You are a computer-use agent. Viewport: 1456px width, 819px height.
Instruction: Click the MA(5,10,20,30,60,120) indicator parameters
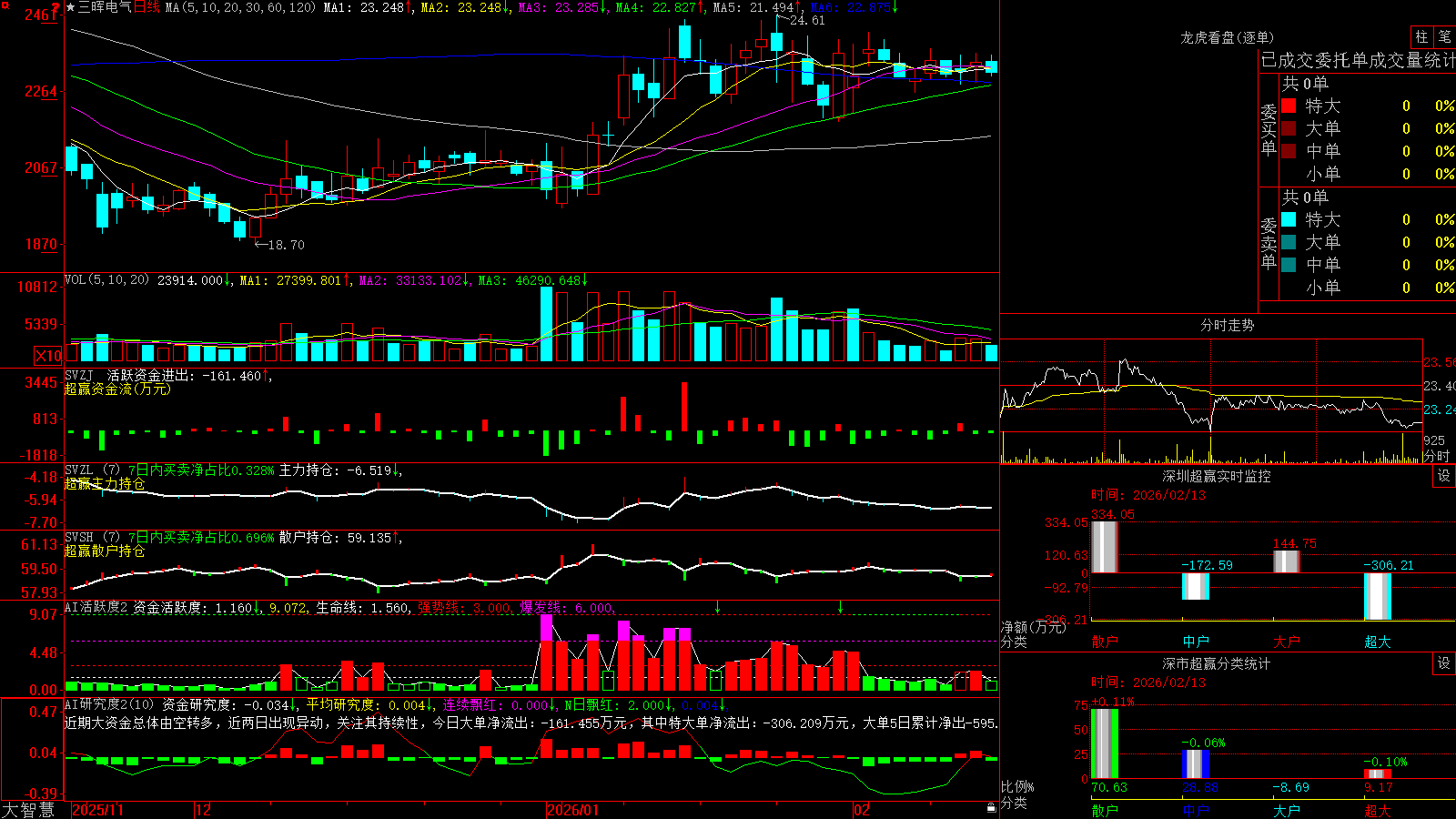pyautogui.click(x=240, y=7)
